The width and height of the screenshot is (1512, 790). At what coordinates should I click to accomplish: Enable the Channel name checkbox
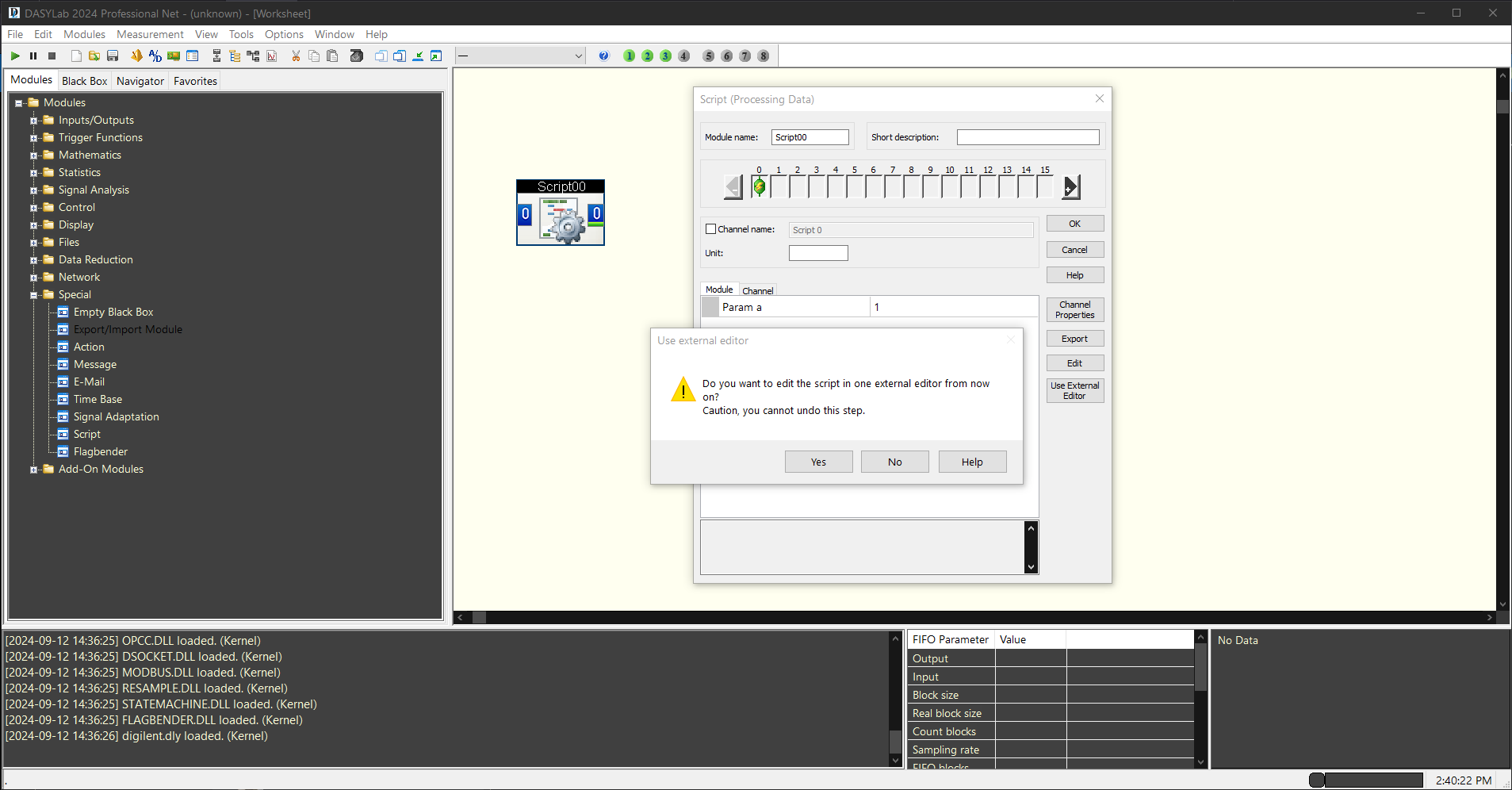click(x=710, y=228)
